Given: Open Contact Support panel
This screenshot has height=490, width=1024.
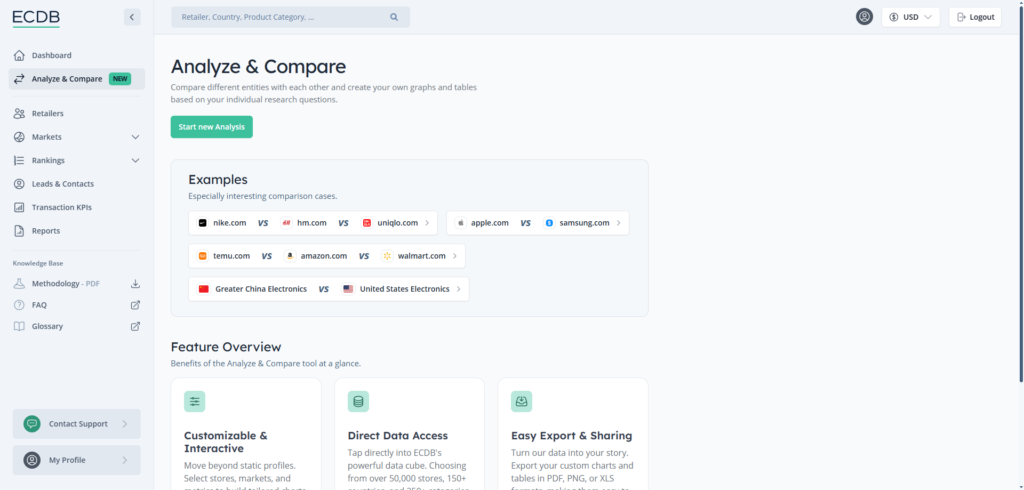Looking at the screenshot, I should [x=76, y=424].
